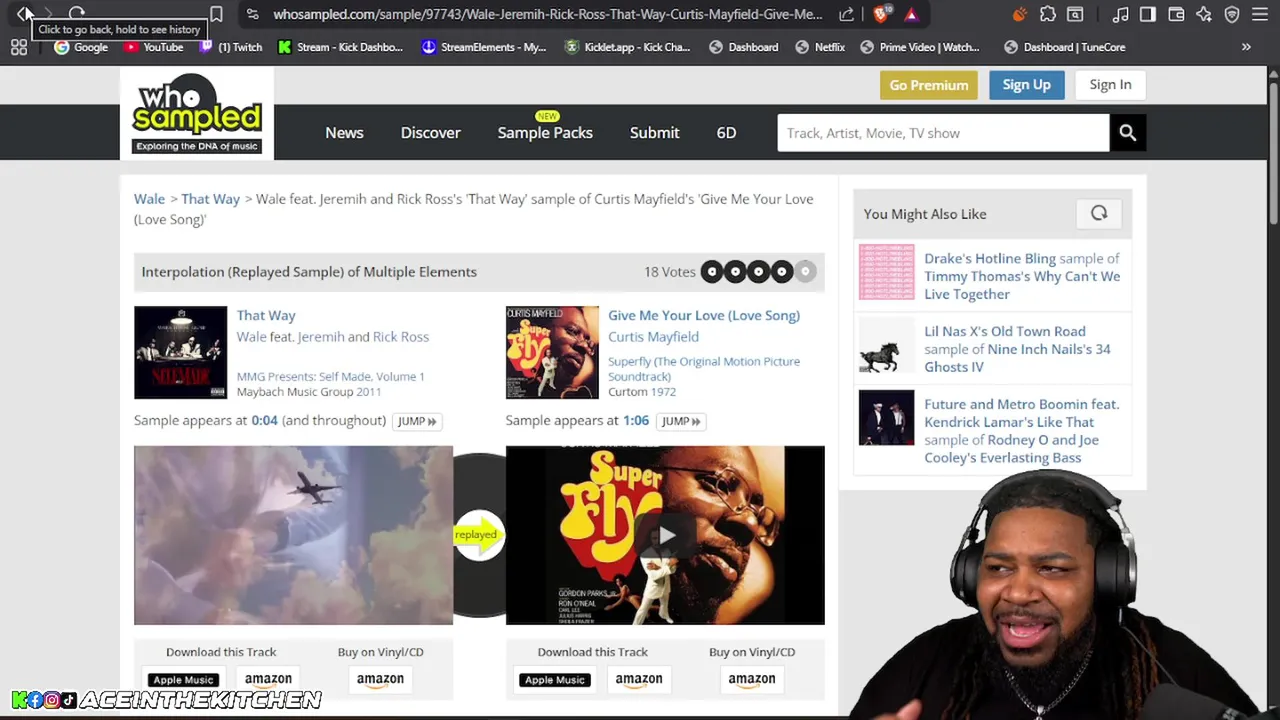Play the That Way airplane video
This screenshot has width=1280, height=720.
(x=294, y=535)
